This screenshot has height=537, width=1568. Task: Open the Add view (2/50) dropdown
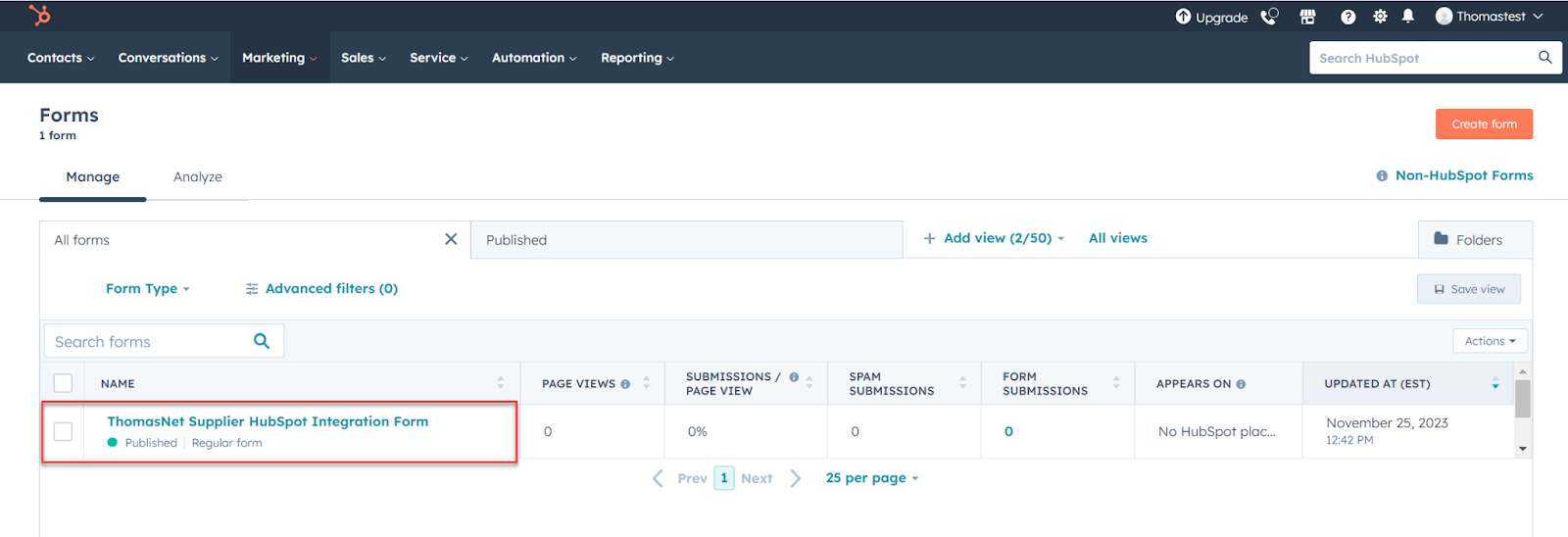pyautogui.click(x=994, y=238)
